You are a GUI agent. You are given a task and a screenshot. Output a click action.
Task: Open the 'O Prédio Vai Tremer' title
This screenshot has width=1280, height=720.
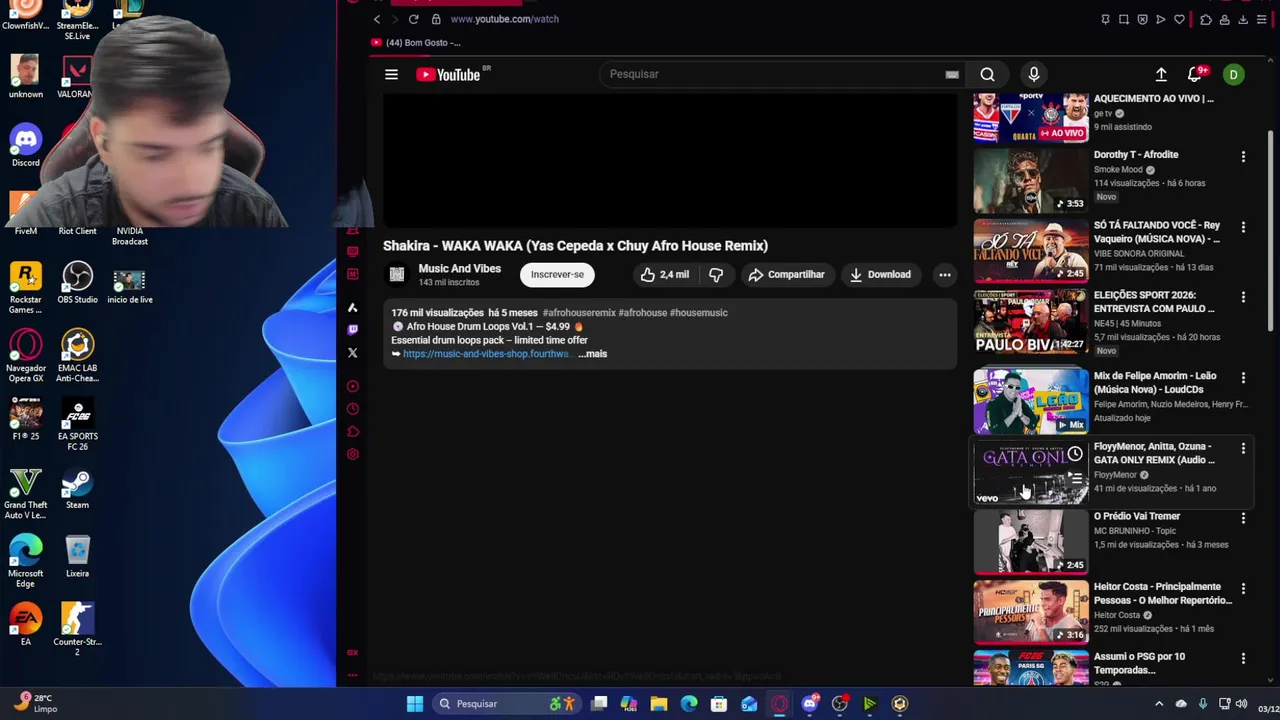(x=1137, y=516)
